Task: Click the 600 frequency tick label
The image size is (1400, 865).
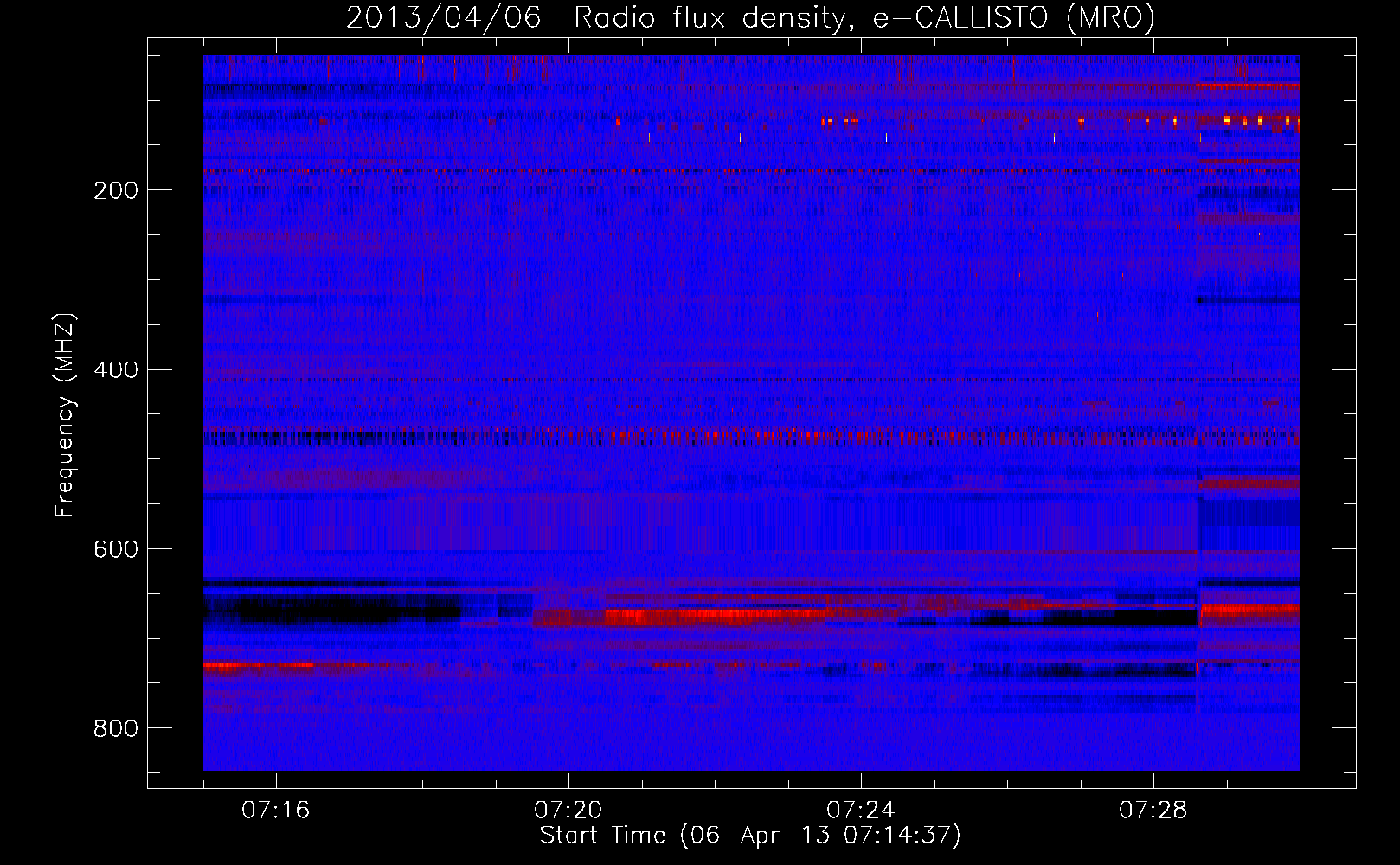Action: 116,549
